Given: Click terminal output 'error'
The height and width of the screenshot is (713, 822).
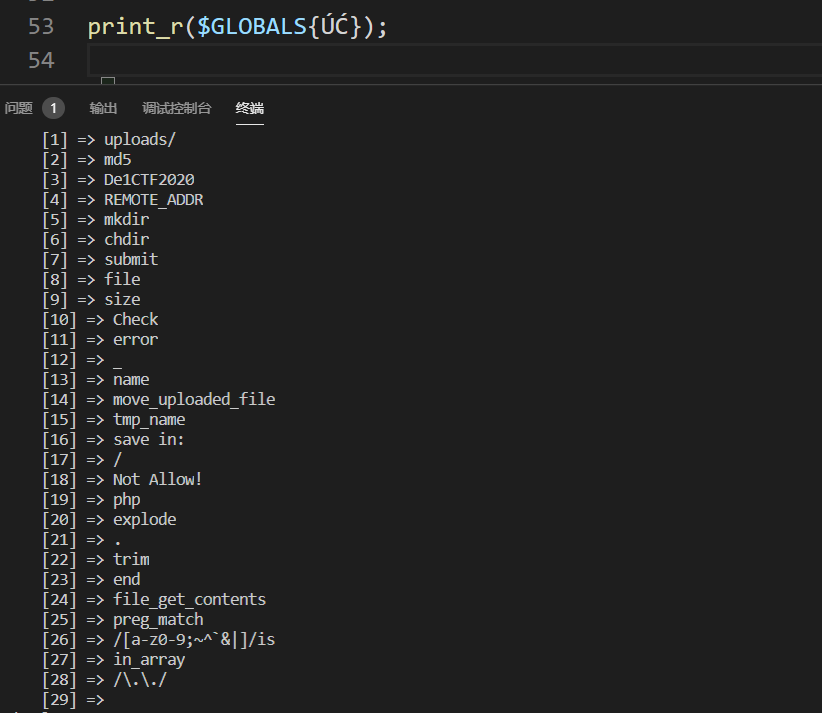Looking at the screenshot, I should click(135, 340).
